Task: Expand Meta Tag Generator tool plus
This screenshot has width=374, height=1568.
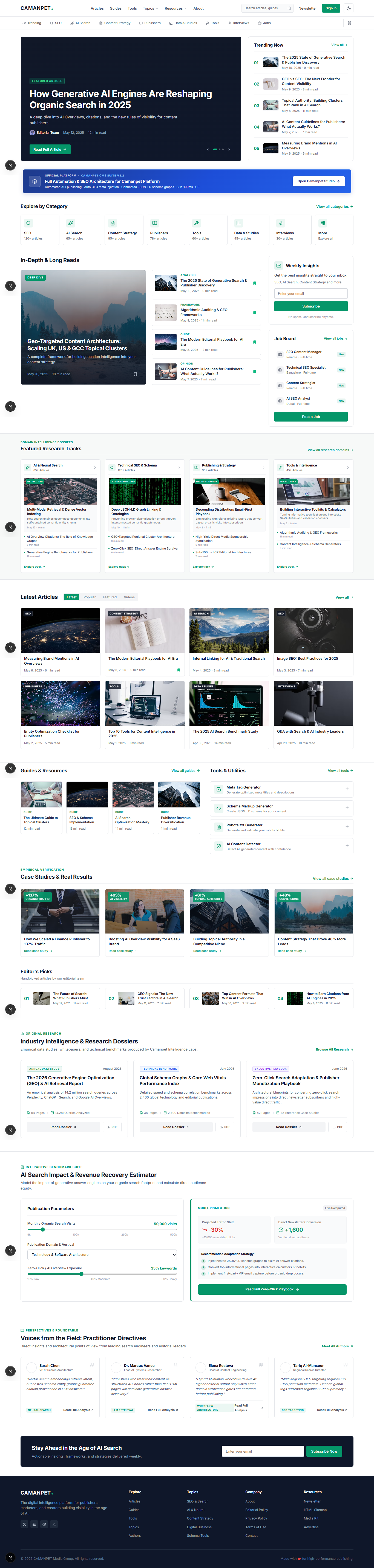Action: click(x=347, y=789)
